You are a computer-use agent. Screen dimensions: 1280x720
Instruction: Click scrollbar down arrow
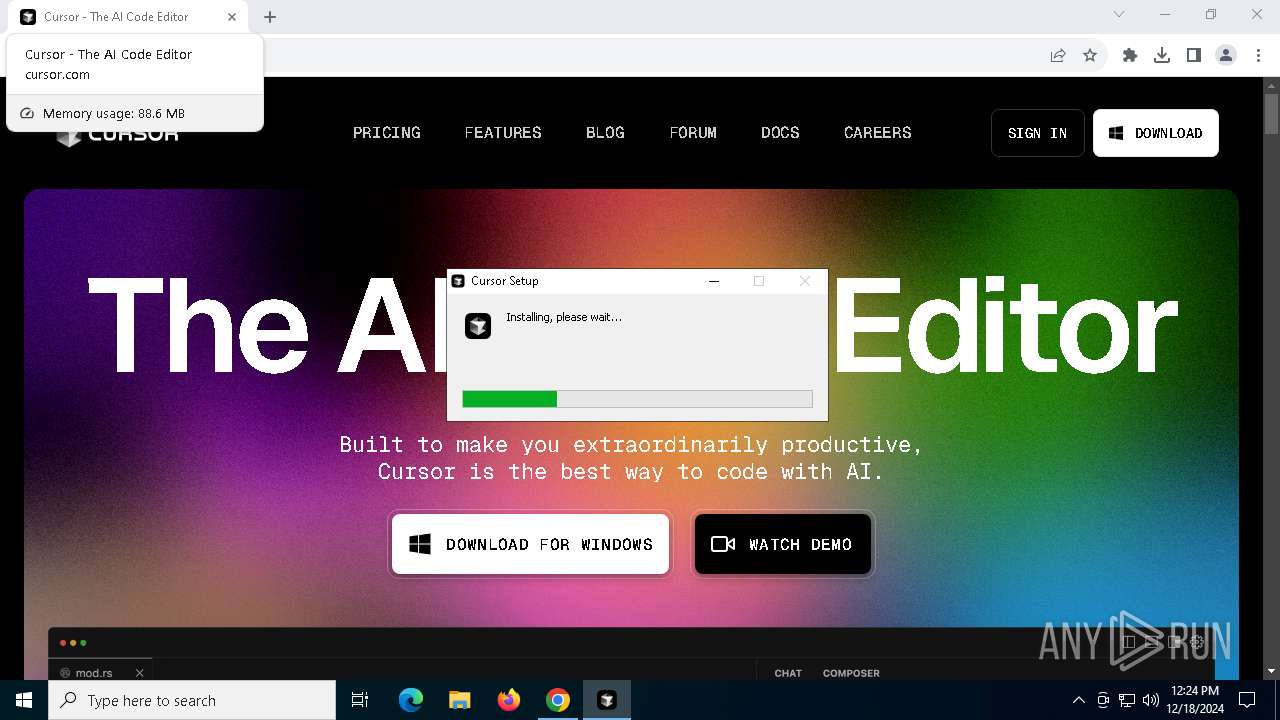(1271, 671)
